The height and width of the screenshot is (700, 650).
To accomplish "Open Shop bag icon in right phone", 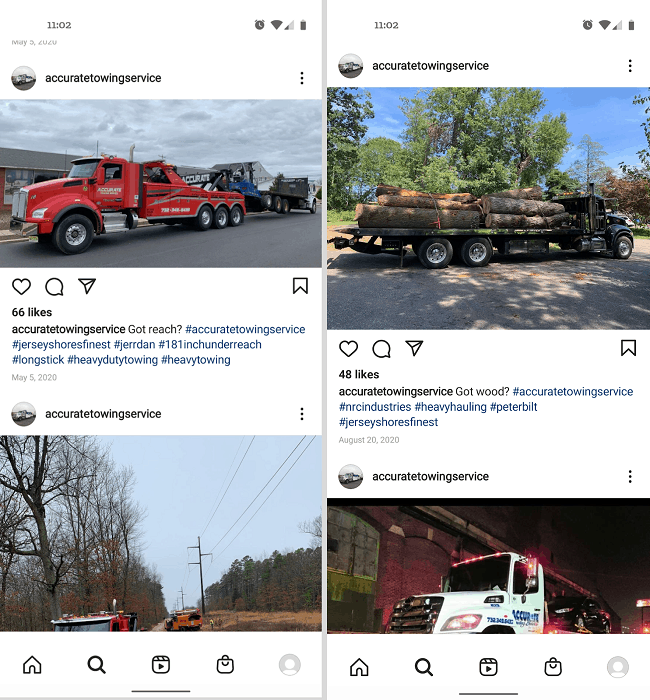I will click(x=553, y=667).
